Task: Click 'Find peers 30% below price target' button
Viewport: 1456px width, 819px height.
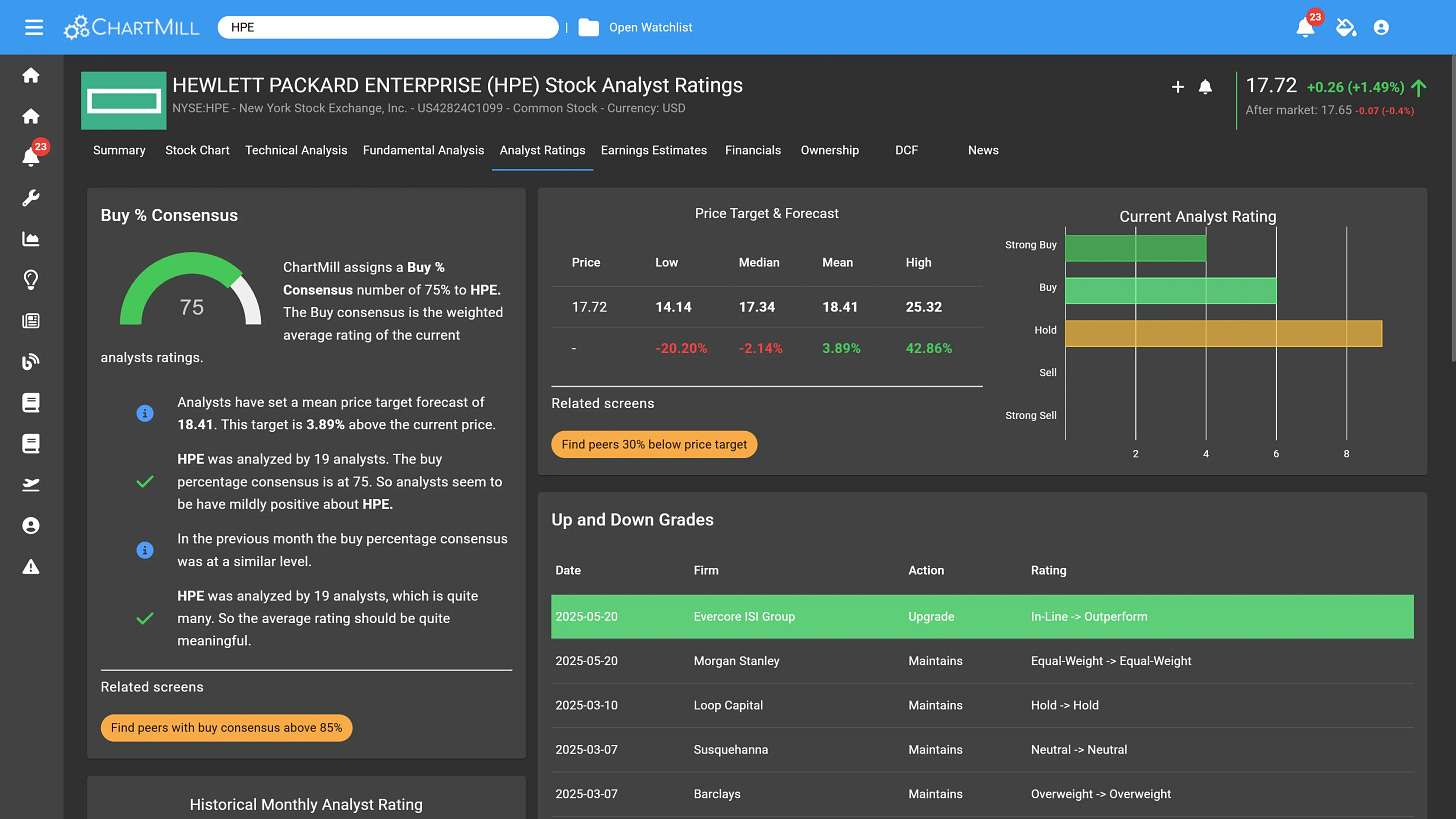Action: point(654,444)
